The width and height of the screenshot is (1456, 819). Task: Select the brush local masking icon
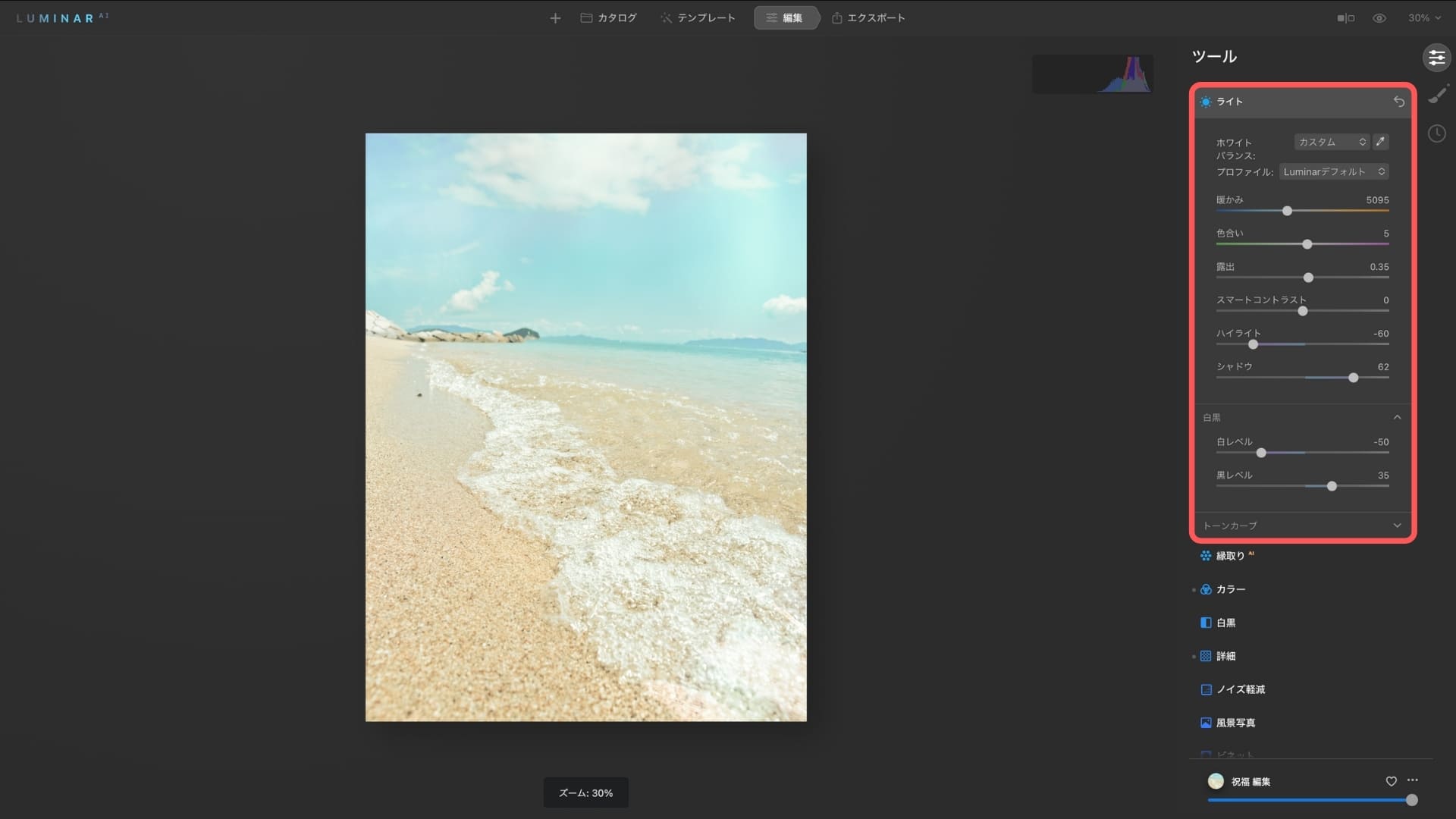click(x=1437, y=95)
